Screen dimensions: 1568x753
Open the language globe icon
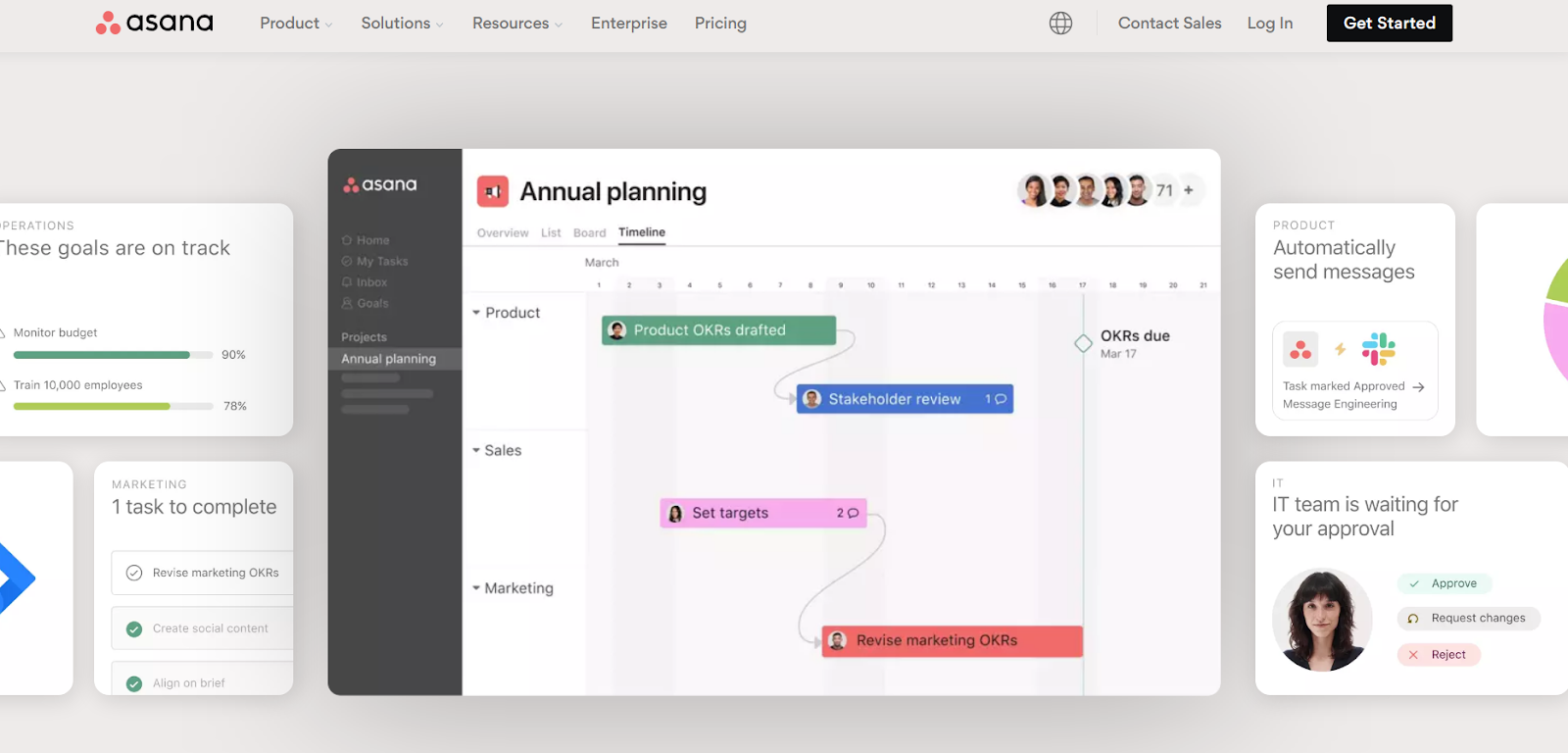coord(1060,23)
